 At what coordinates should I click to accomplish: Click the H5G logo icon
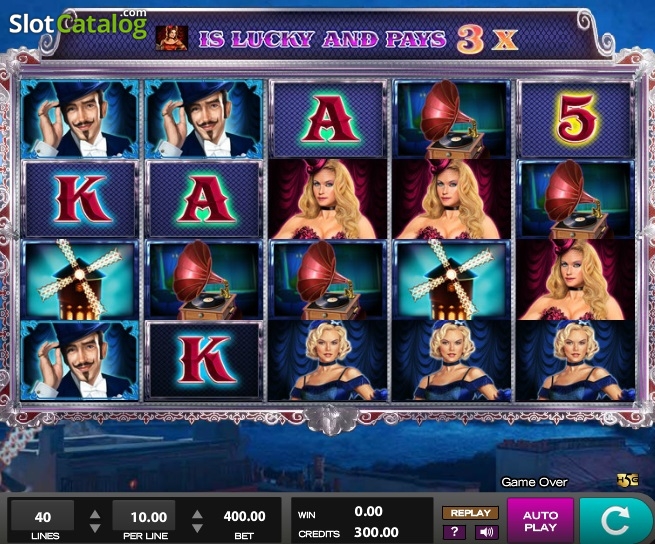tap(628, 480)
